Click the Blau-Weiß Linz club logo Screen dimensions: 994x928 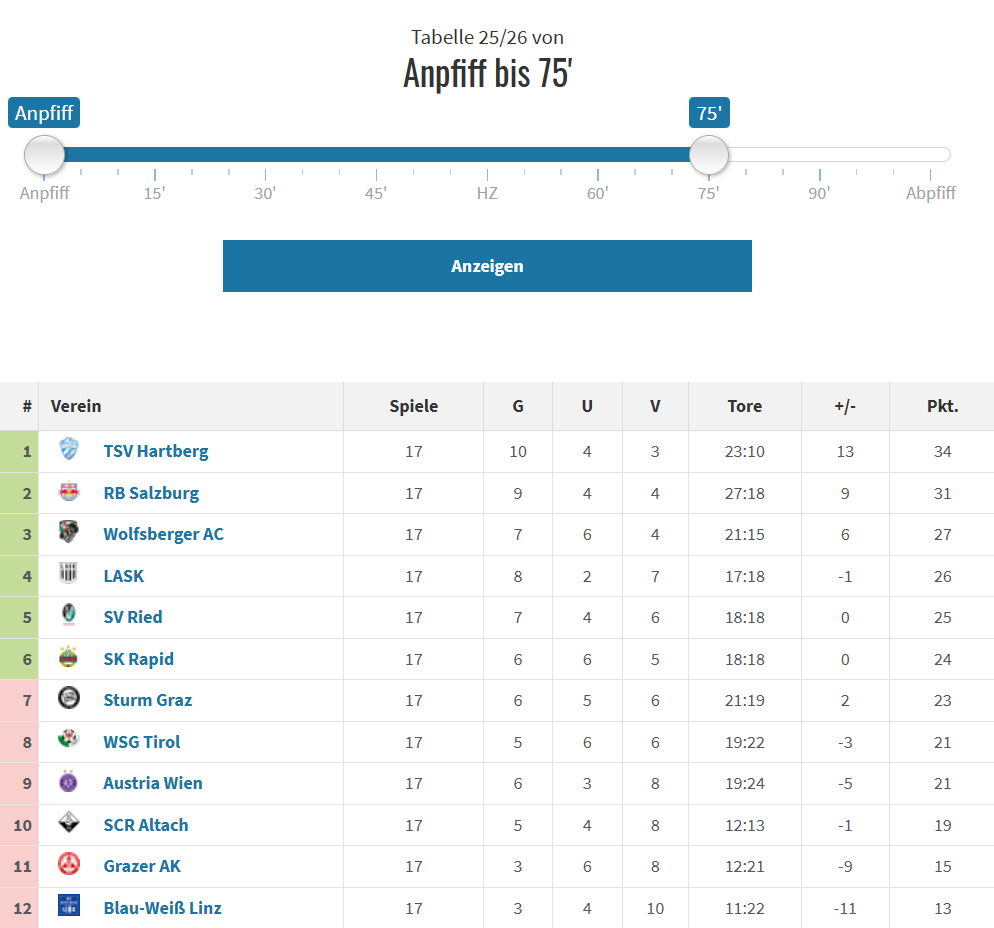tap(69, 907)
